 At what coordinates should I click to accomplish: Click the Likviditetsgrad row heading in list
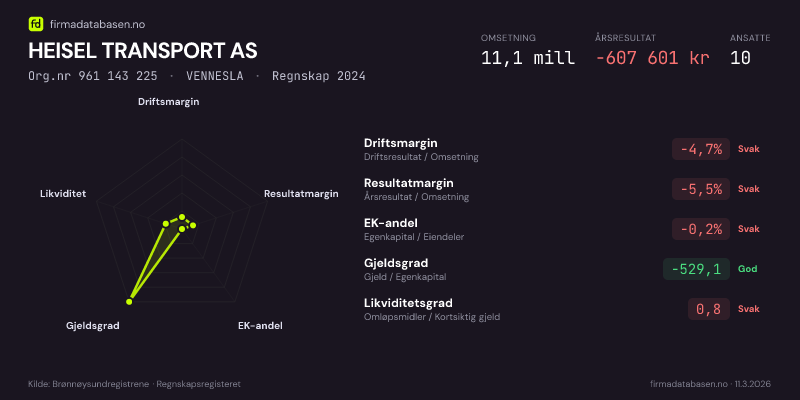coord(408,303)
